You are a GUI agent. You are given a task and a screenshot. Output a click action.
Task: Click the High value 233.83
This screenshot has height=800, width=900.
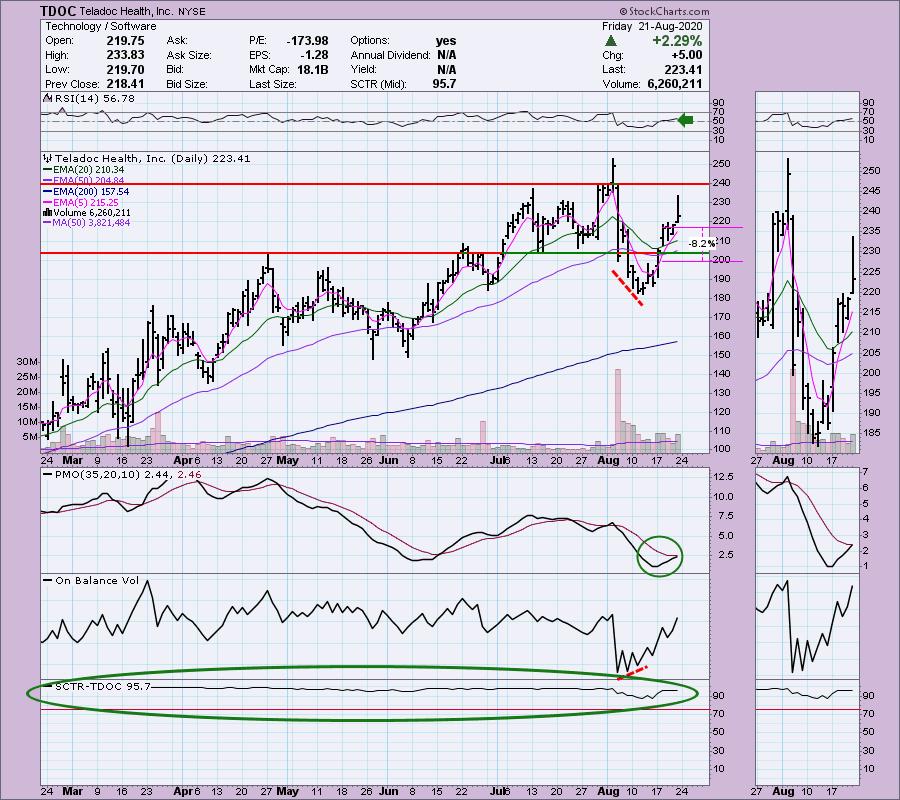pyautogui.click(x=125, y=55)
